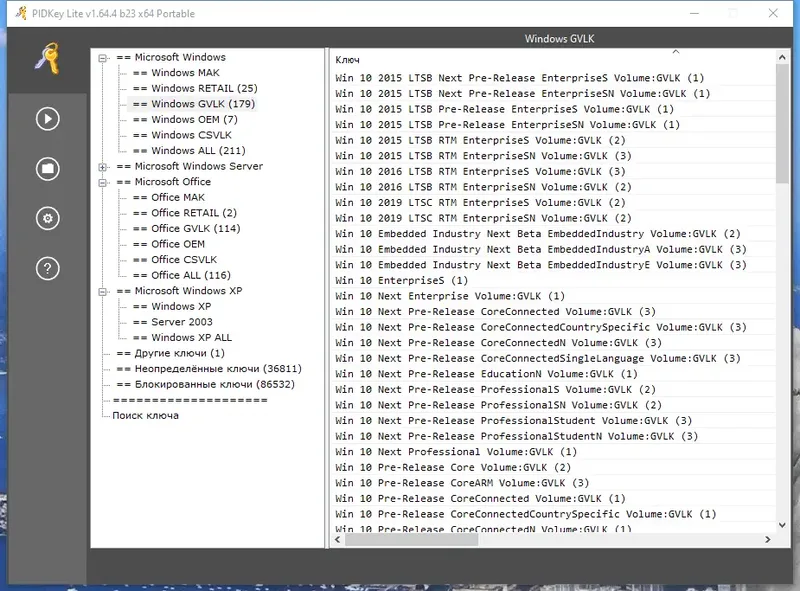Open Поиск ключа key search
The image size is (800, 591).
(x=145, y=415)
